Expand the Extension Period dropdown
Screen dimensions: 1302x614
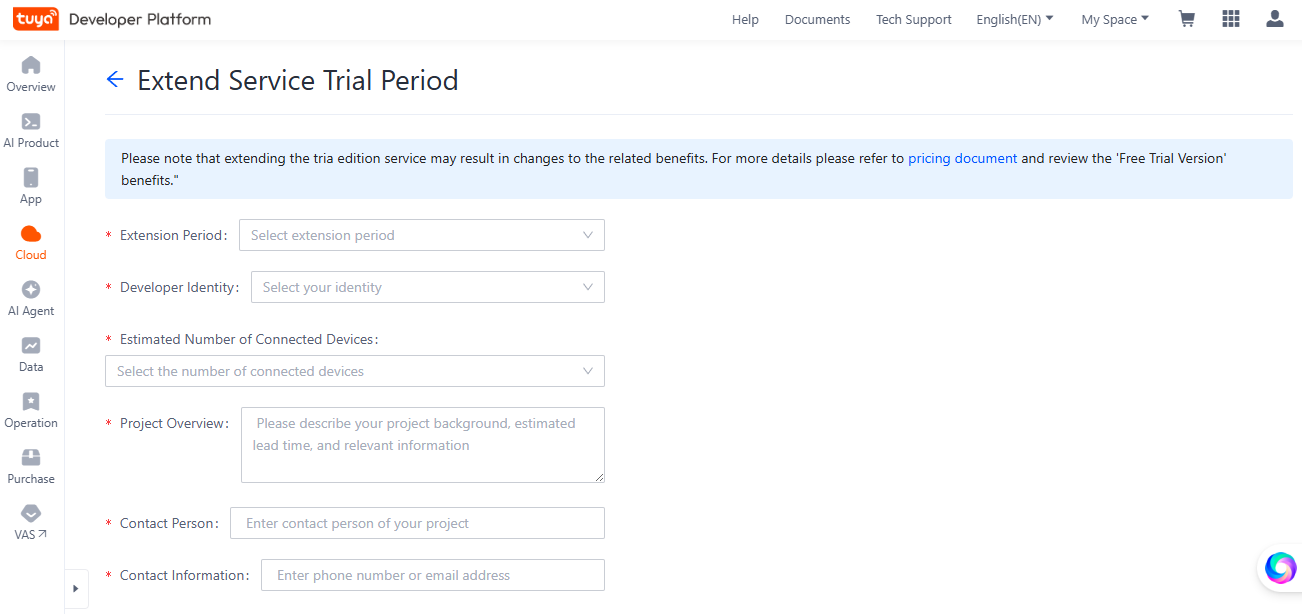pos(422,235)
